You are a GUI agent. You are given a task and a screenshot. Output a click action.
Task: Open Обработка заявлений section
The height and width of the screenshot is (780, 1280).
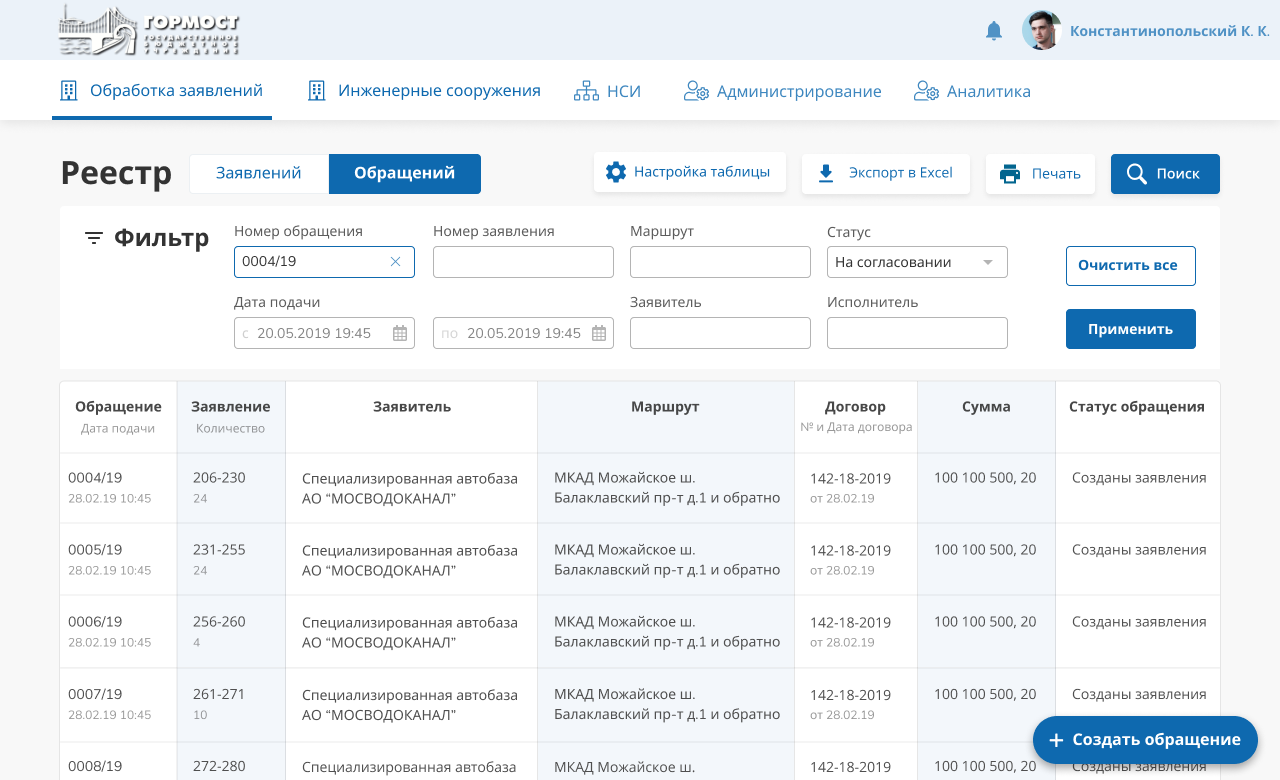162,90
